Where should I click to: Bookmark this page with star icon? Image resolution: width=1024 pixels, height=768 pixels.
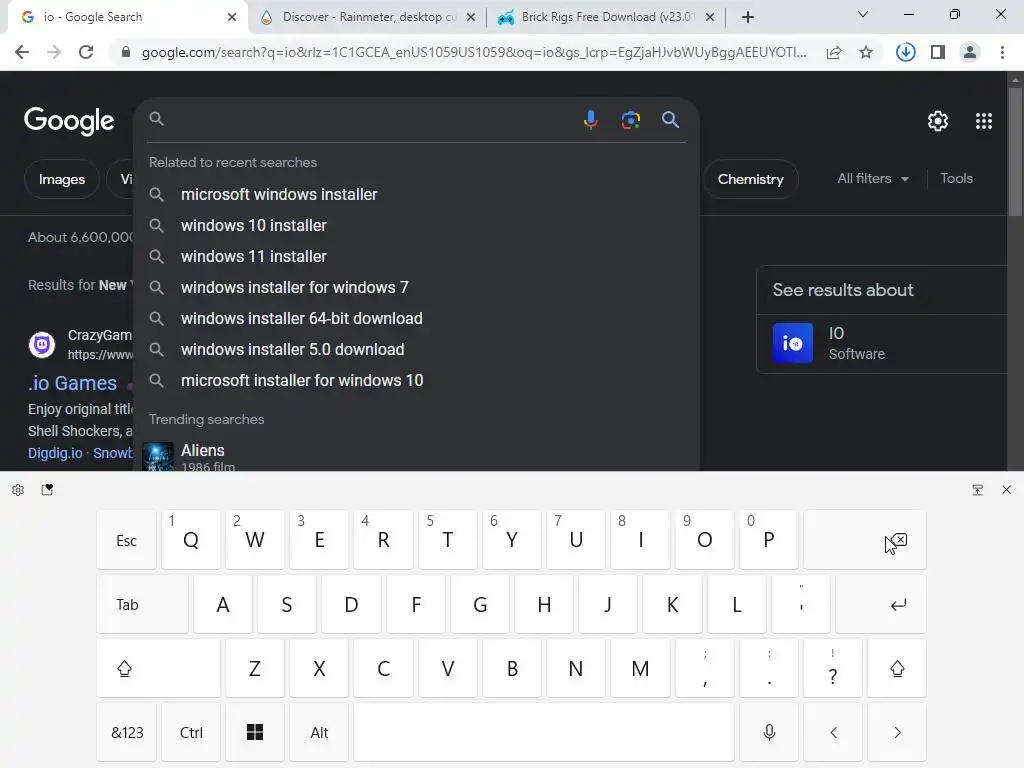click(x=866, y=52)
